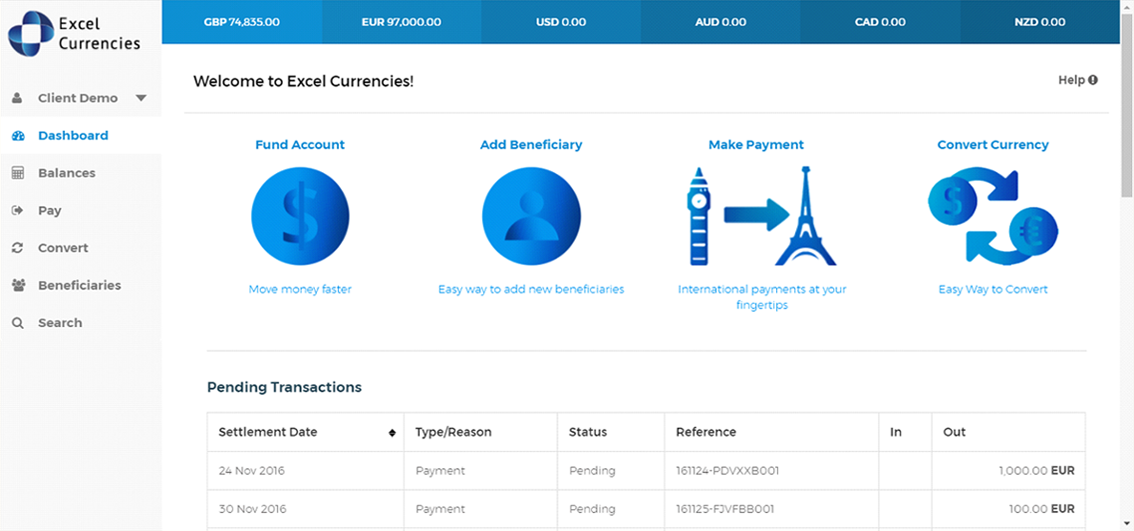
Task: Sort by Settlement Date column arrow
Action: click(392, 433)
